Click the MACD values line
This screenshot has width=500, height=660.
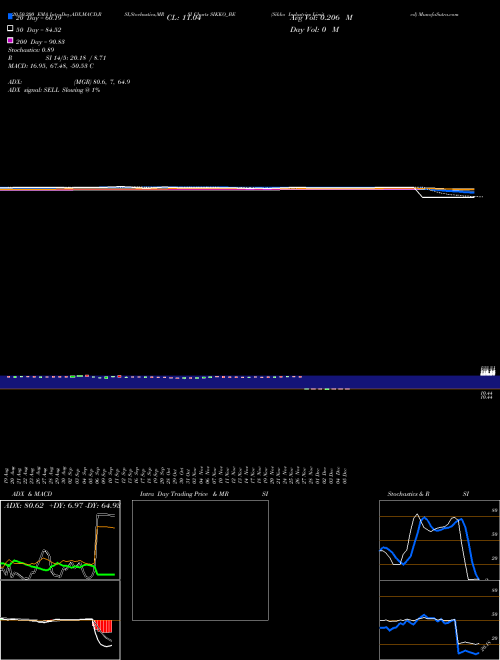click(x=51, y=66)
